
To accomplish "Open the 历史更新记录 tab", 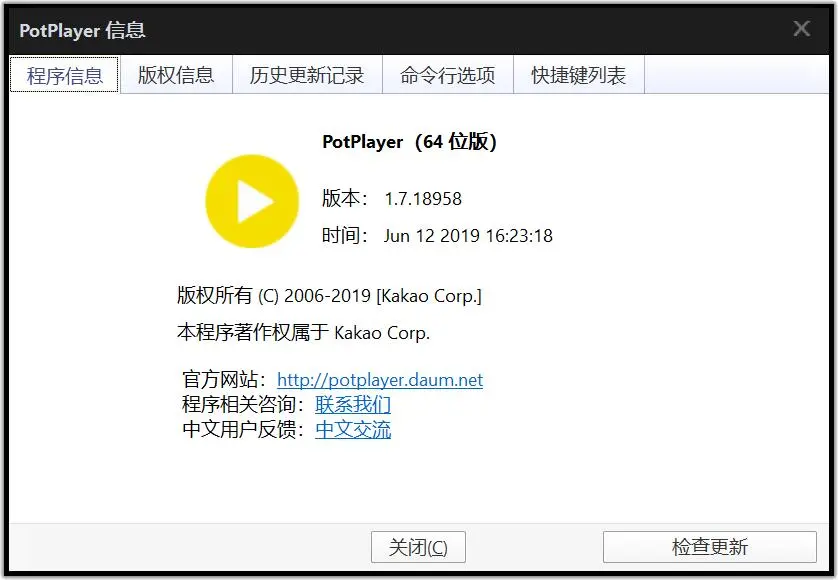I will click(x=307, y=74).
